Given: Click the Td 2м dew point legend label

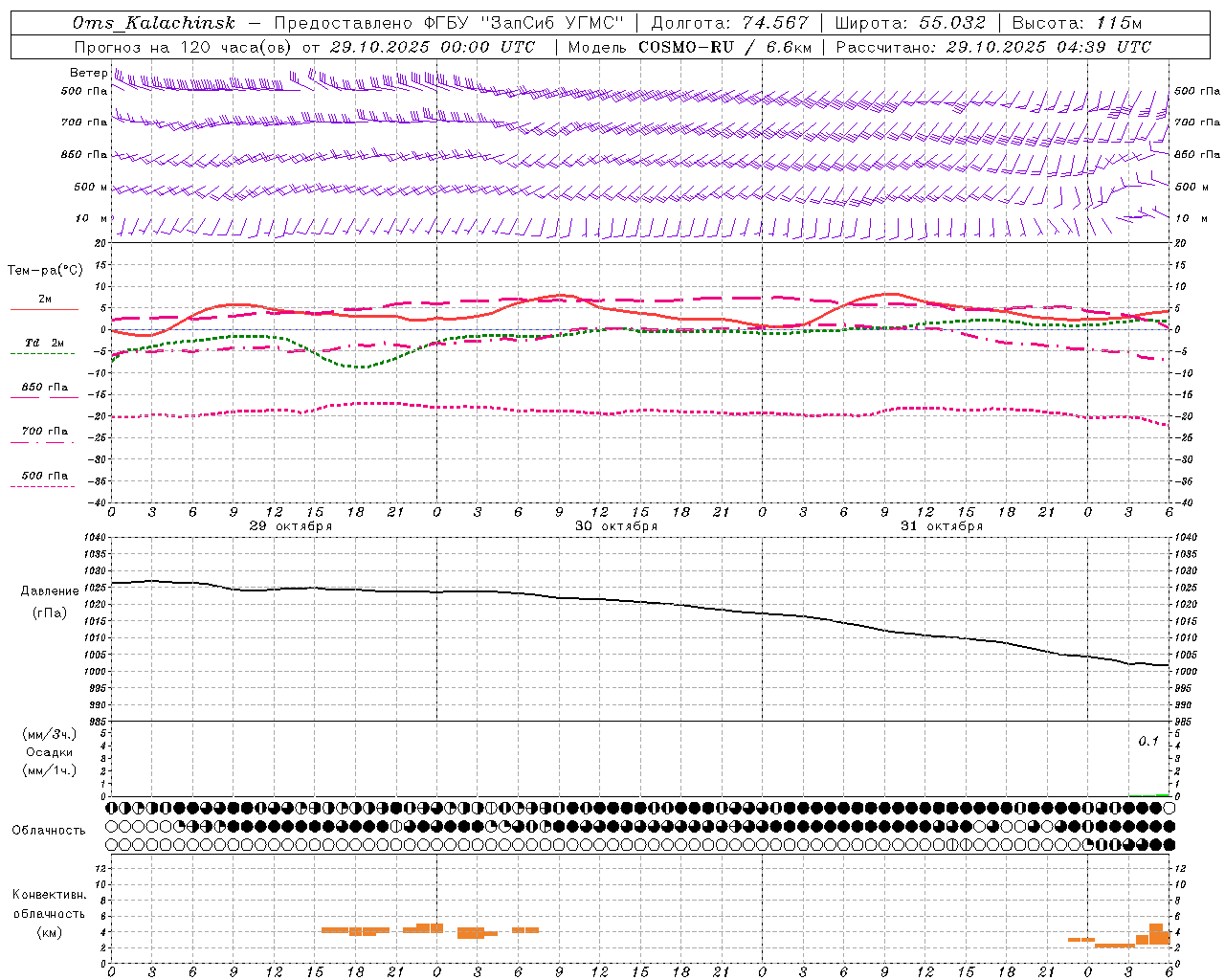Looking at the screenshot, I should (45, 343).
